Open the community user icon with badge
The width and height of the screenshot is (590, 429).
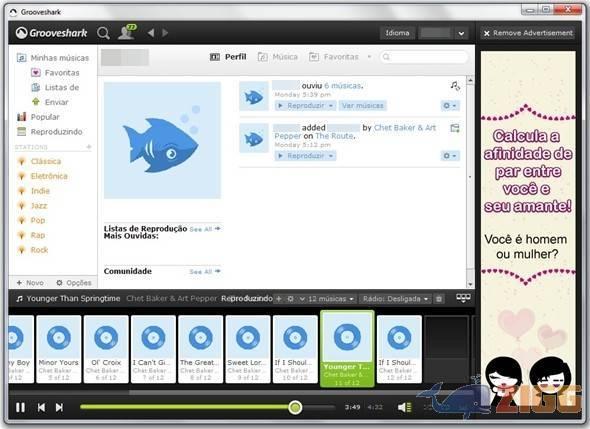tap(127, 32)
